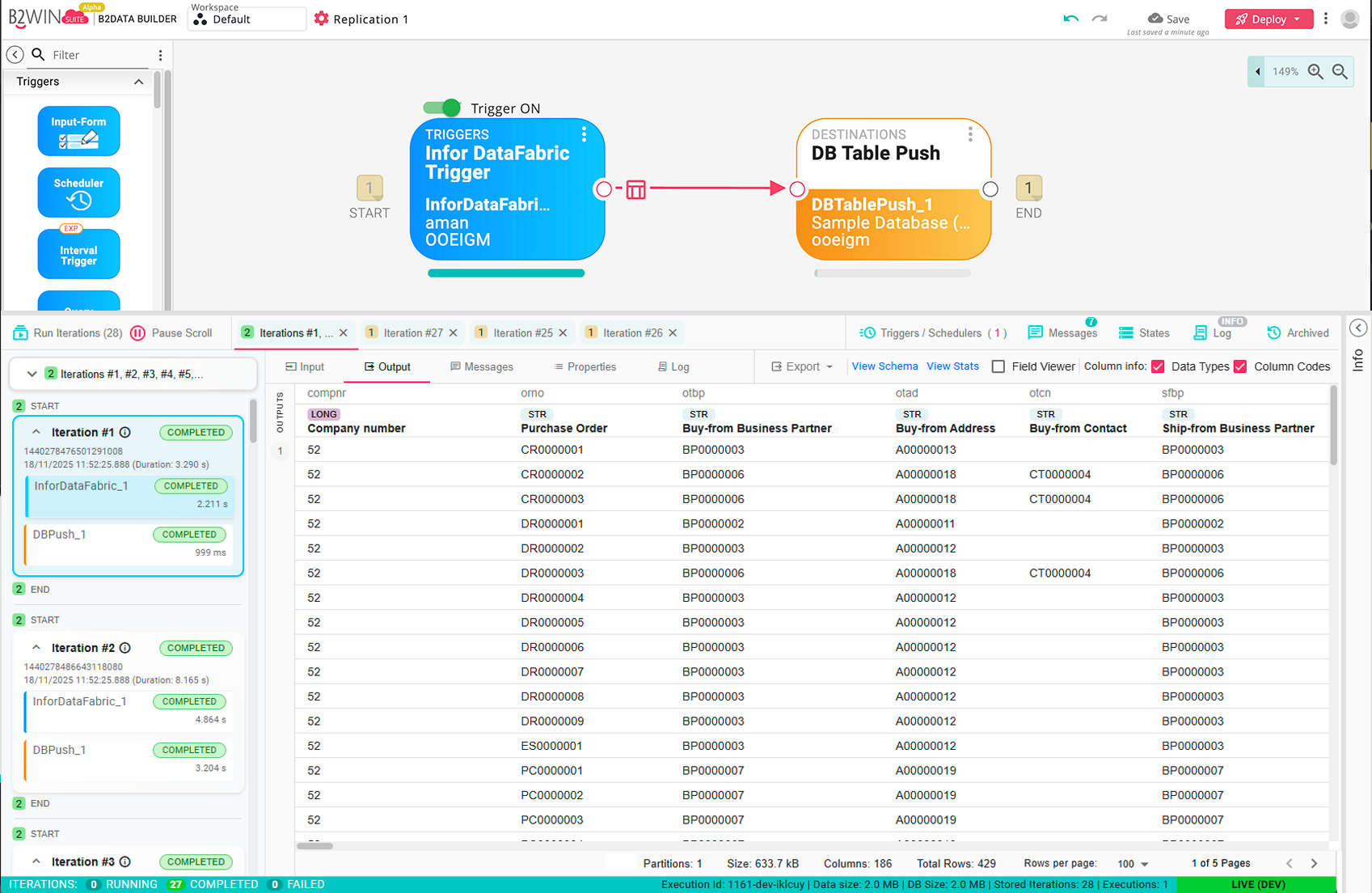Open the Infor DataFabric Trigger node menu
Viewport: 1372px width, 893px height.
coord(584,135)
